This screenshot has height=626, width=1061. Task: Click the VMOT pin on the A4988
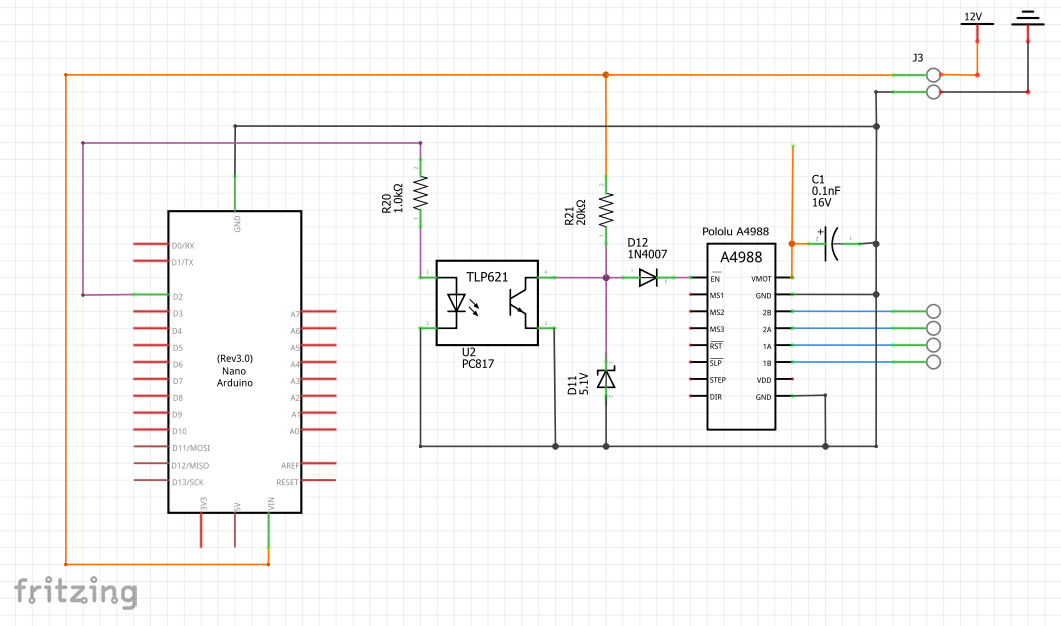tap(782, 279)
